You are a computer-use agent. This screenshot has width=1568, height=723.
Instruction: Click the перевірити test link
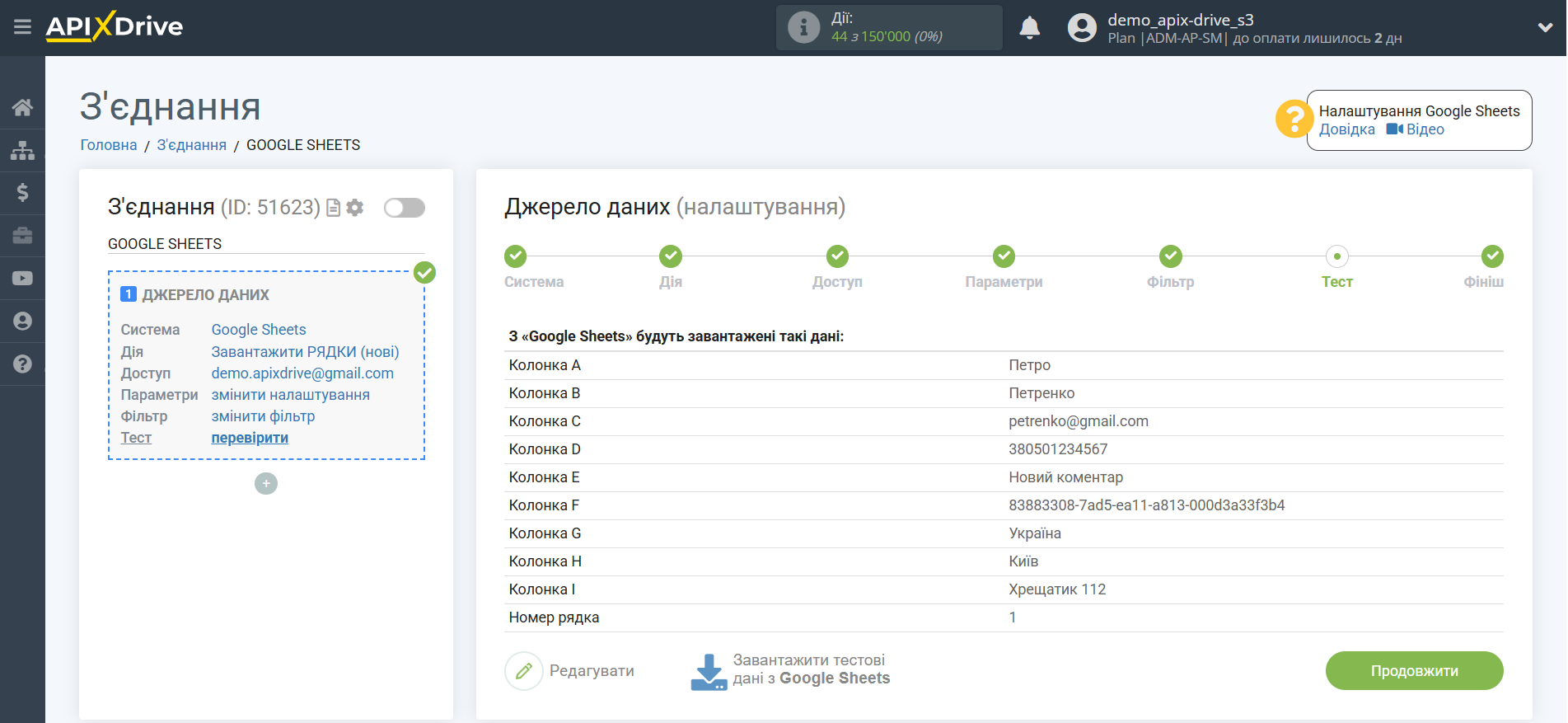click(250, 438)
